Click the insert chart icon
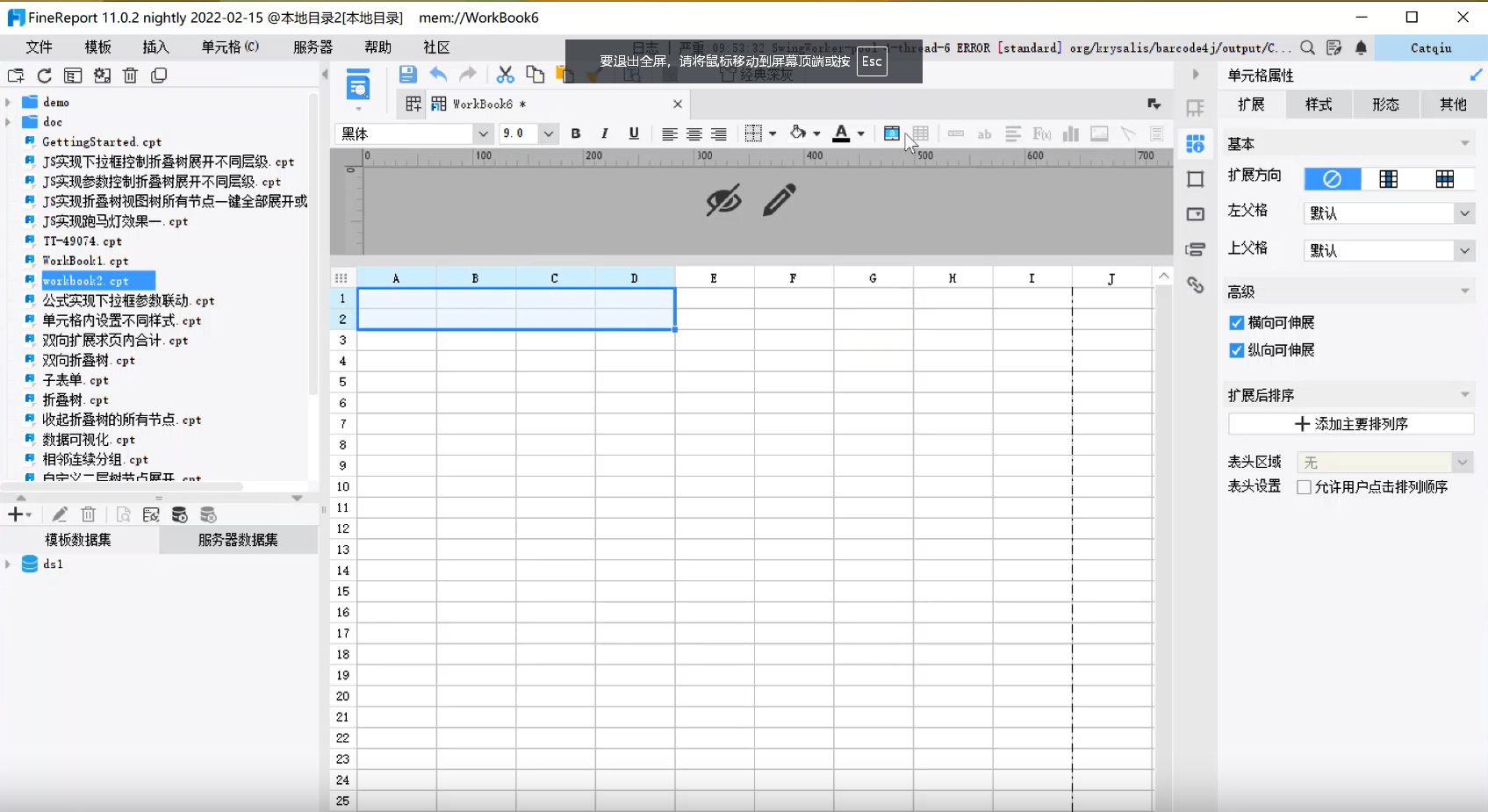 [x=1070, y=133]
